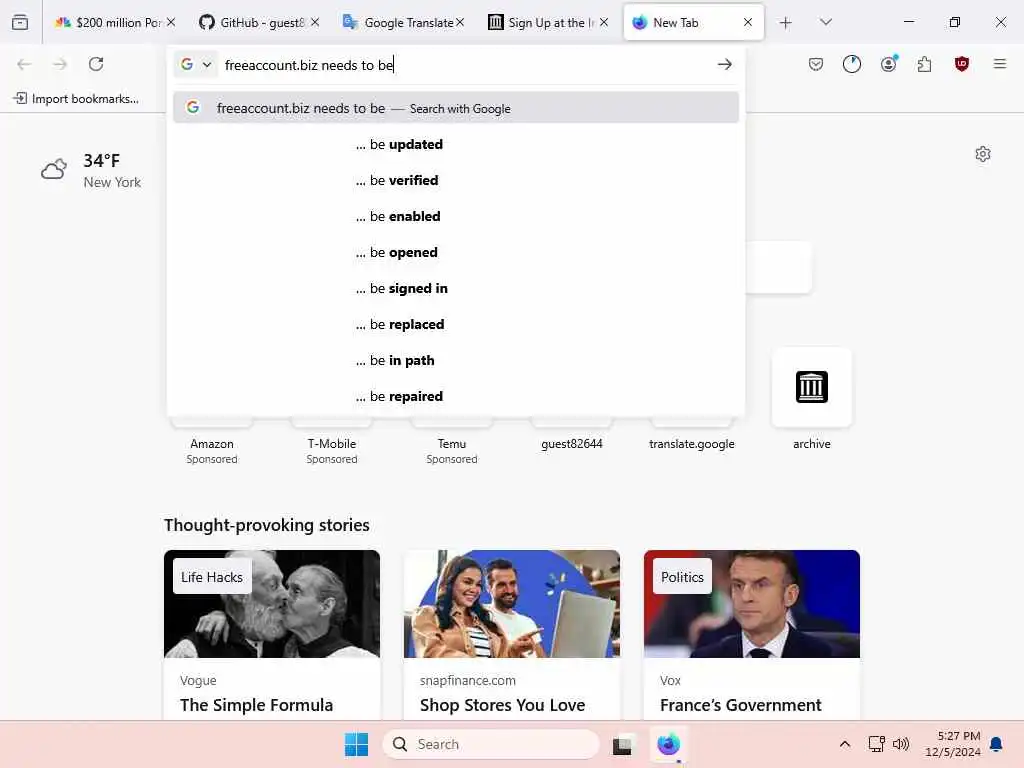Pick the 'be repaired' suggestion

pos(456,396)
